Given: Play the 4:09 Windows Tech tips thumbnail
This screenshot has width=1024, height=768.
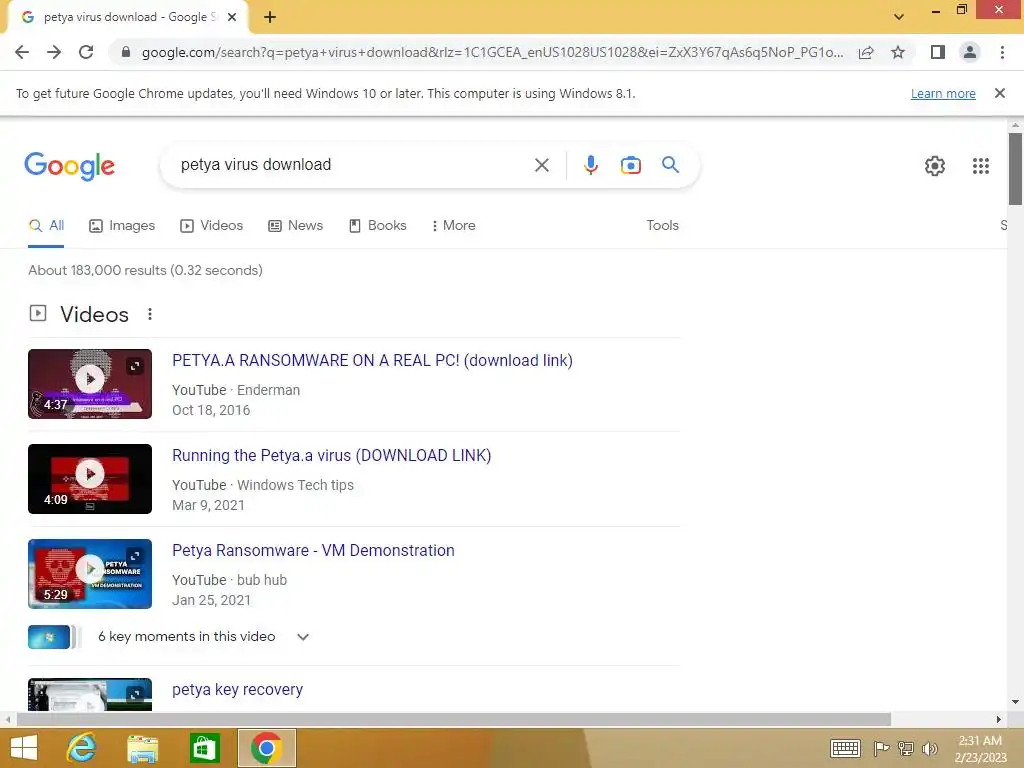Looking at the screenshot, I should (x=90, y=479).
